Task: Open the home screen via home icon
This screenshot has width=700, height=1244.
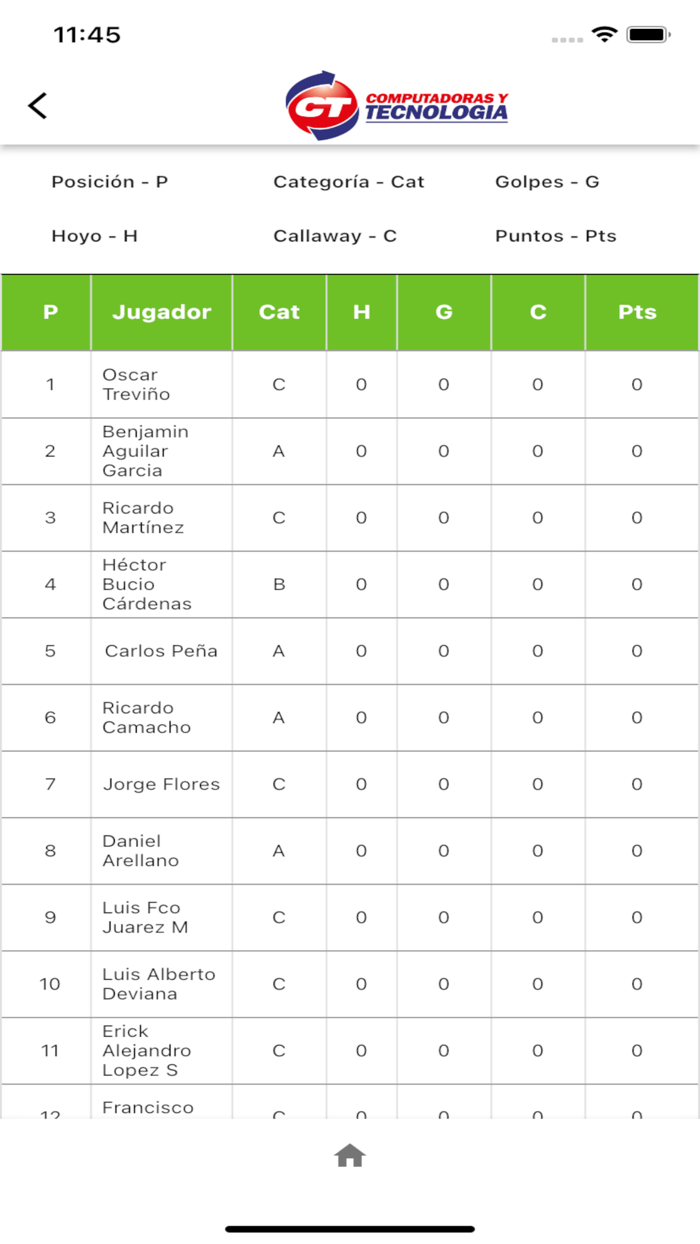Action: tap(349, 1155)
